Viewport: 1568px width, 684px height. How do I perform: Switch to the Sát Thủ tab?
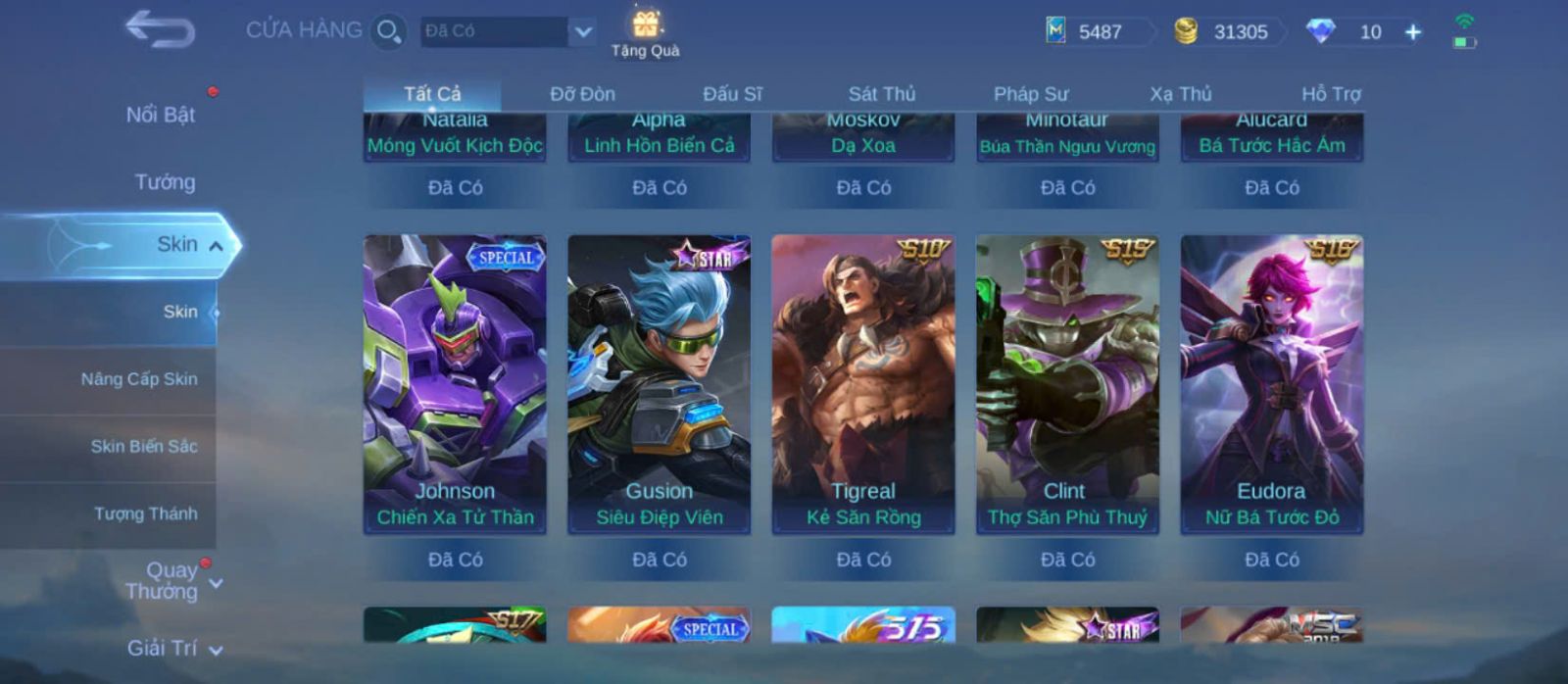[x=881, y=94]
